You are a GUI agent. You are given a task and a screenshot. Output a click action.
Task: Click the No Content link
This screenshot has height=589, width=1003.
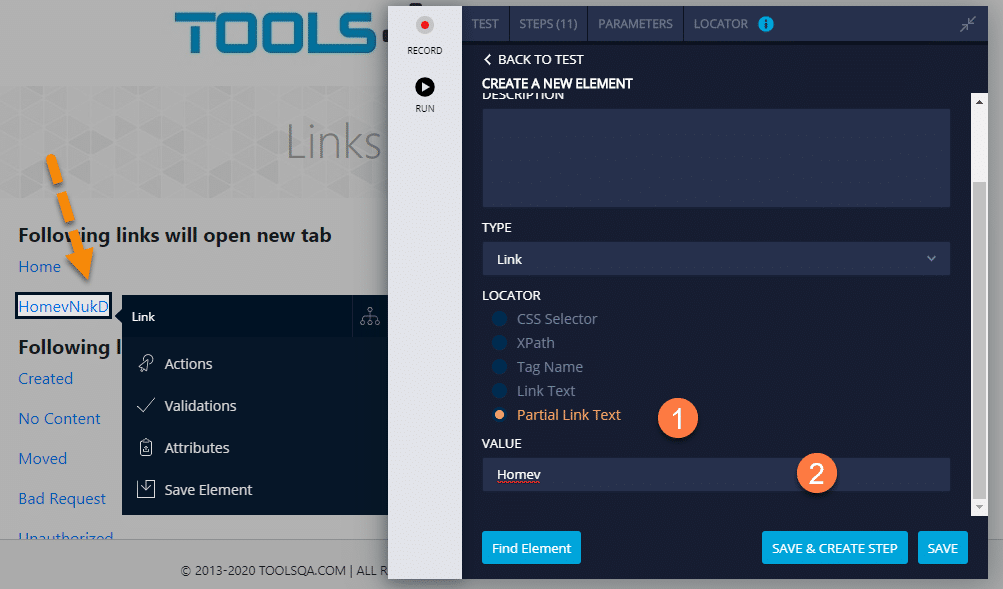59,418
